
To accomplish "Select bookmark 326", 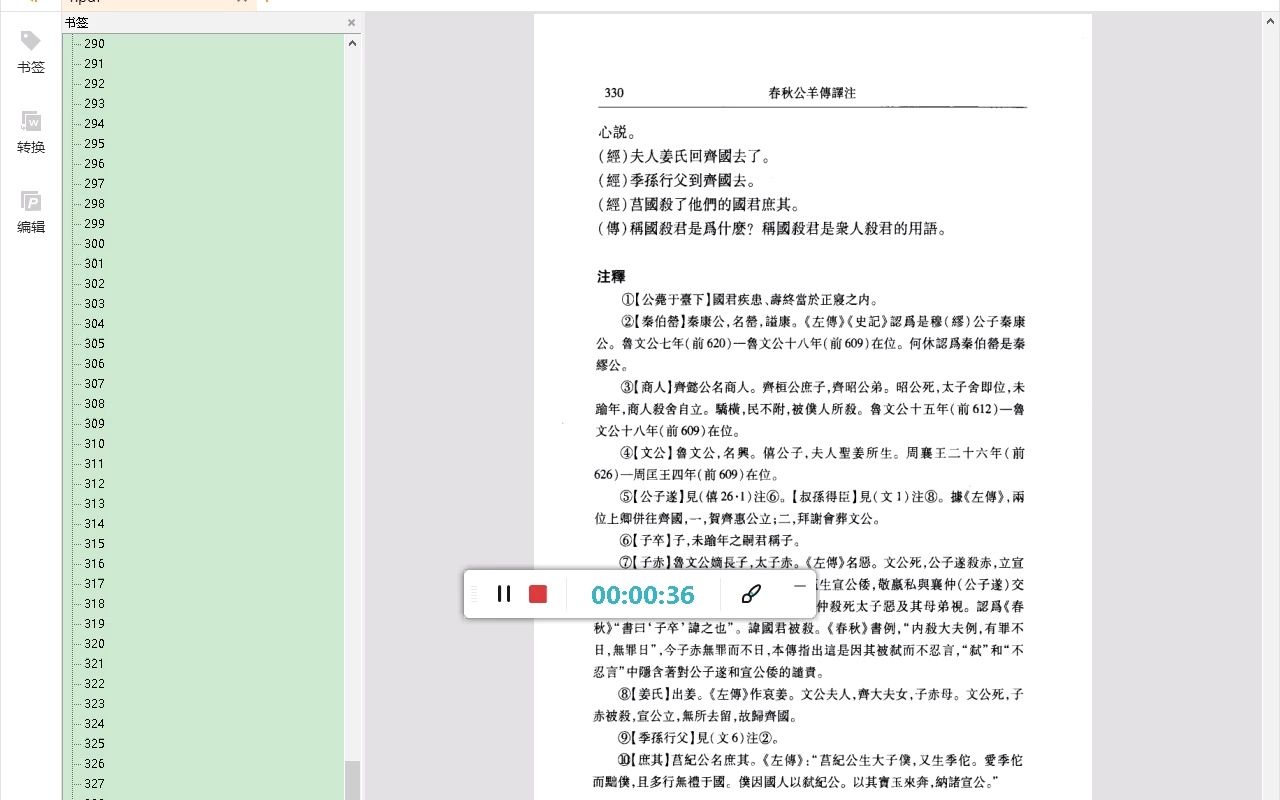I will [94, 764].
